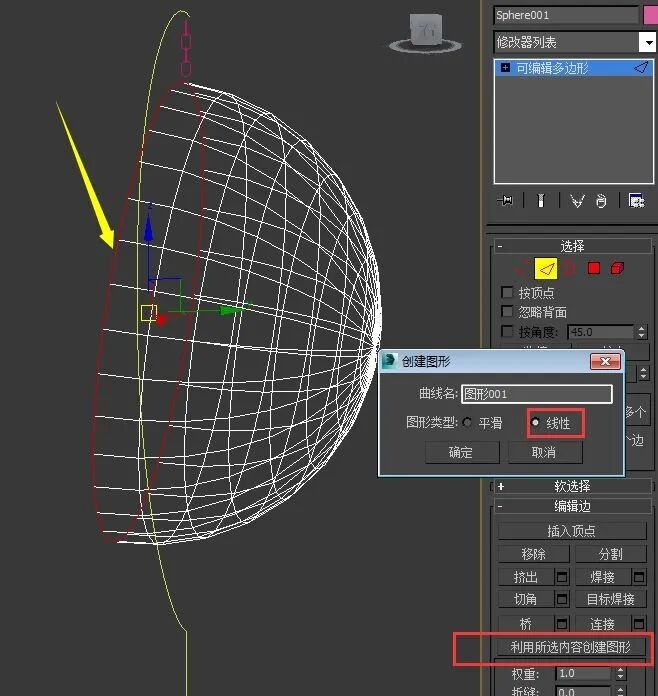
Task: Open settings box next to 切角
Action: 562,599
